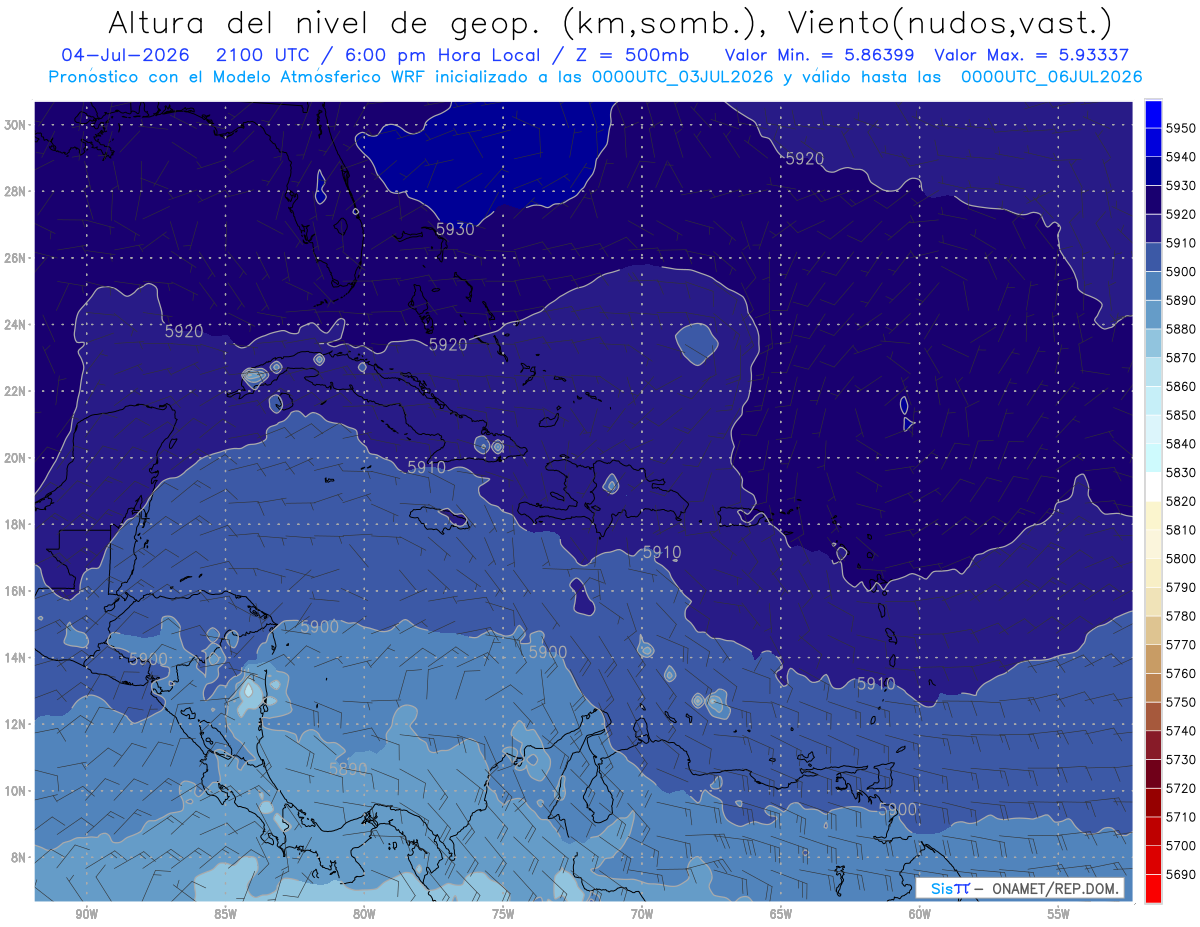
Task: Click the '5870' colorbar value
Action: pos(1181,358)
